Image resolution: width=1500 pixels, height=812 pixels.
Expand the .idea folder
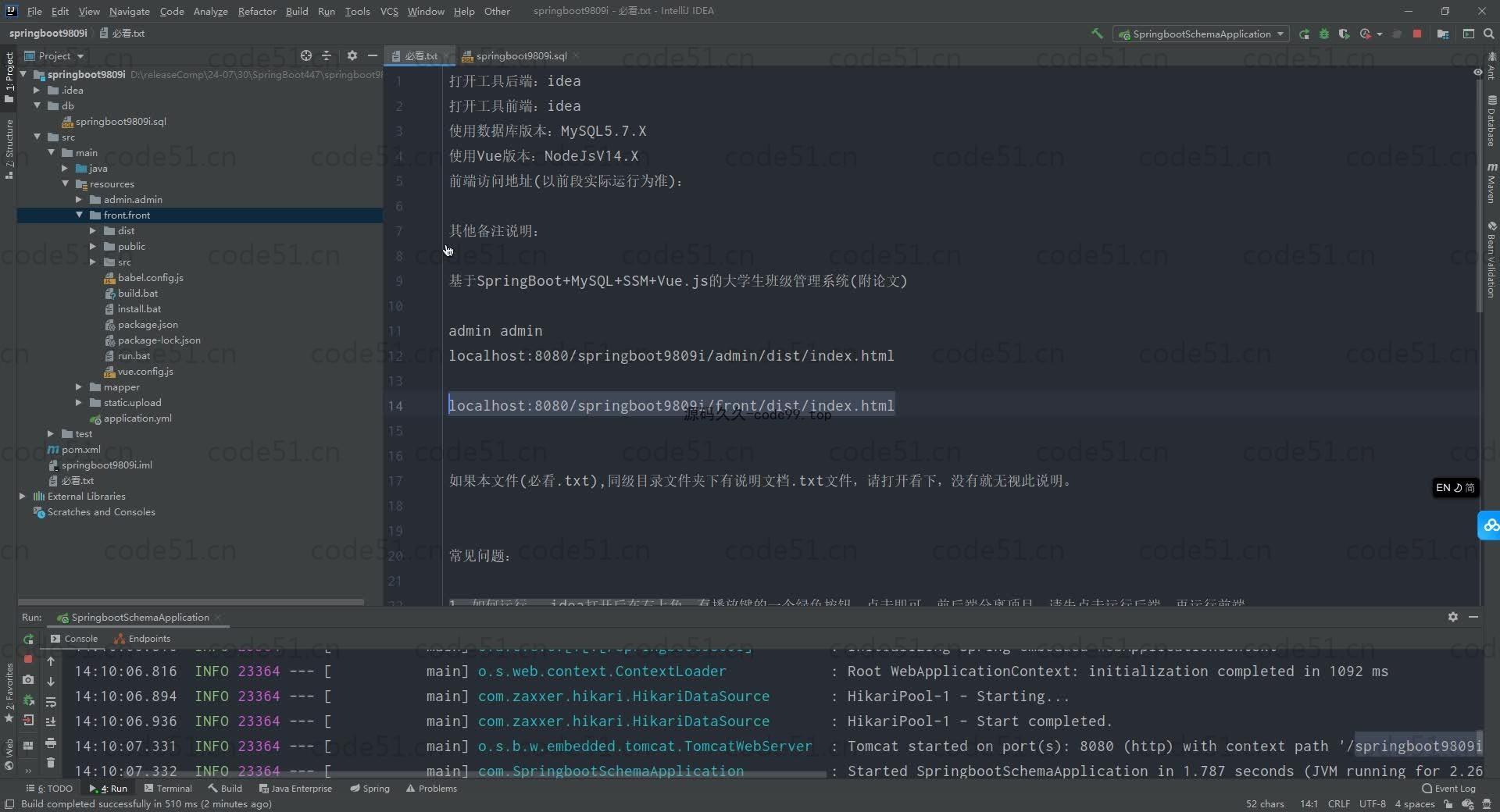[37, 90]
